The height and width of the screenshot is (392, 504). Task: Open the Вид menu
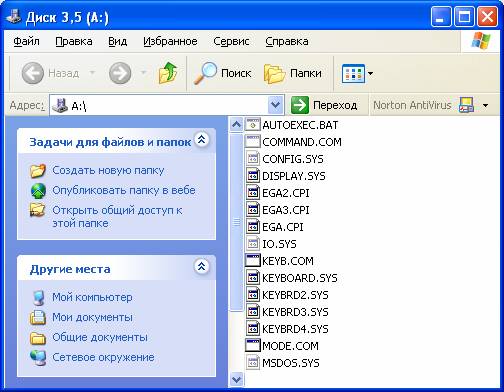coord(118,41)
